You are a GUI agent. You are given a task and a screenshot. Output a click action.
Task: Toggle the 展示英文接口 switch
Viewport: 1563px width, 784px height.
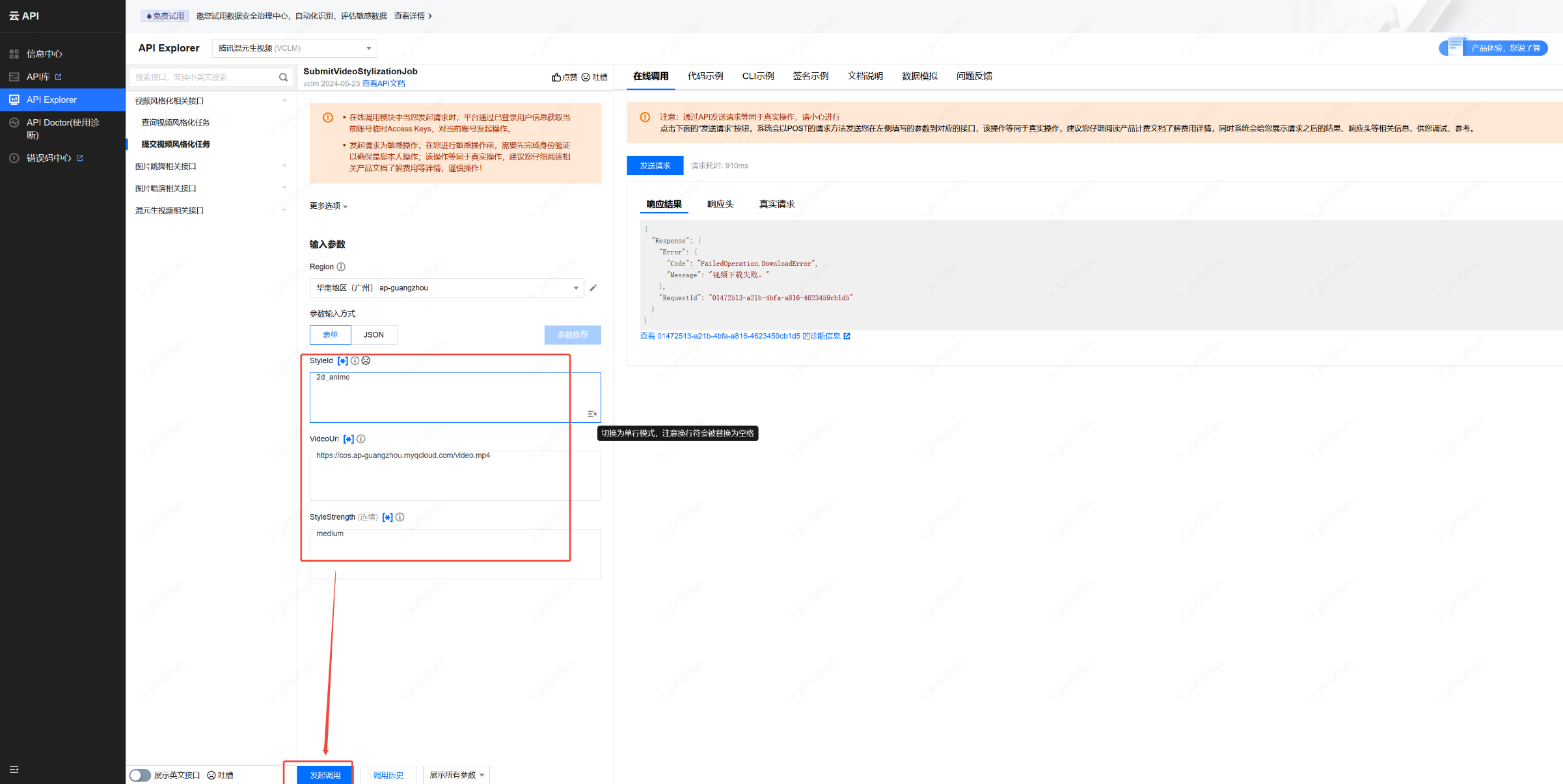click(x=139, y=775)
